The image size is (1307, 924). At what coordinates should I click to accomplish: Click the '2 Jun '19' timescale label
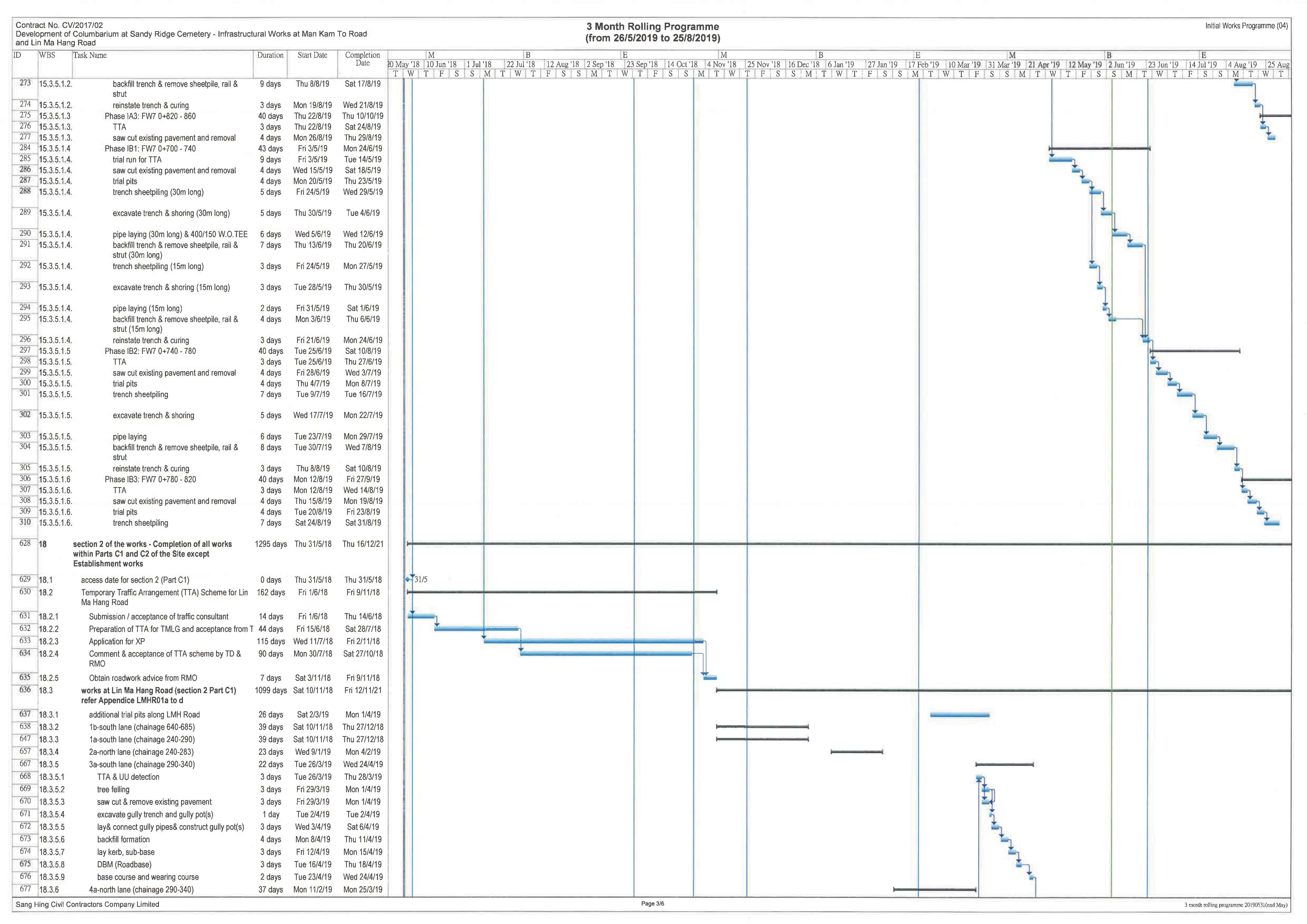[1121, 65]
